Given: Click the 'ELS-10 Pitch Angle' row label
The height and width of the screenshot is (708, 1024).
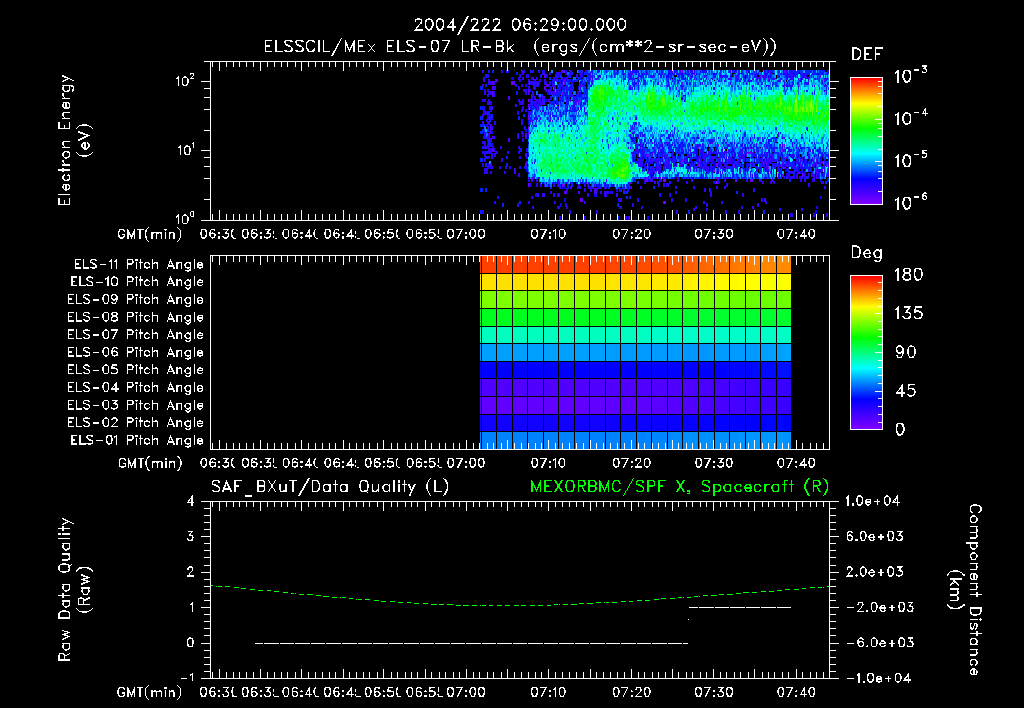Looking at the screenshot, I should point(137,282).
